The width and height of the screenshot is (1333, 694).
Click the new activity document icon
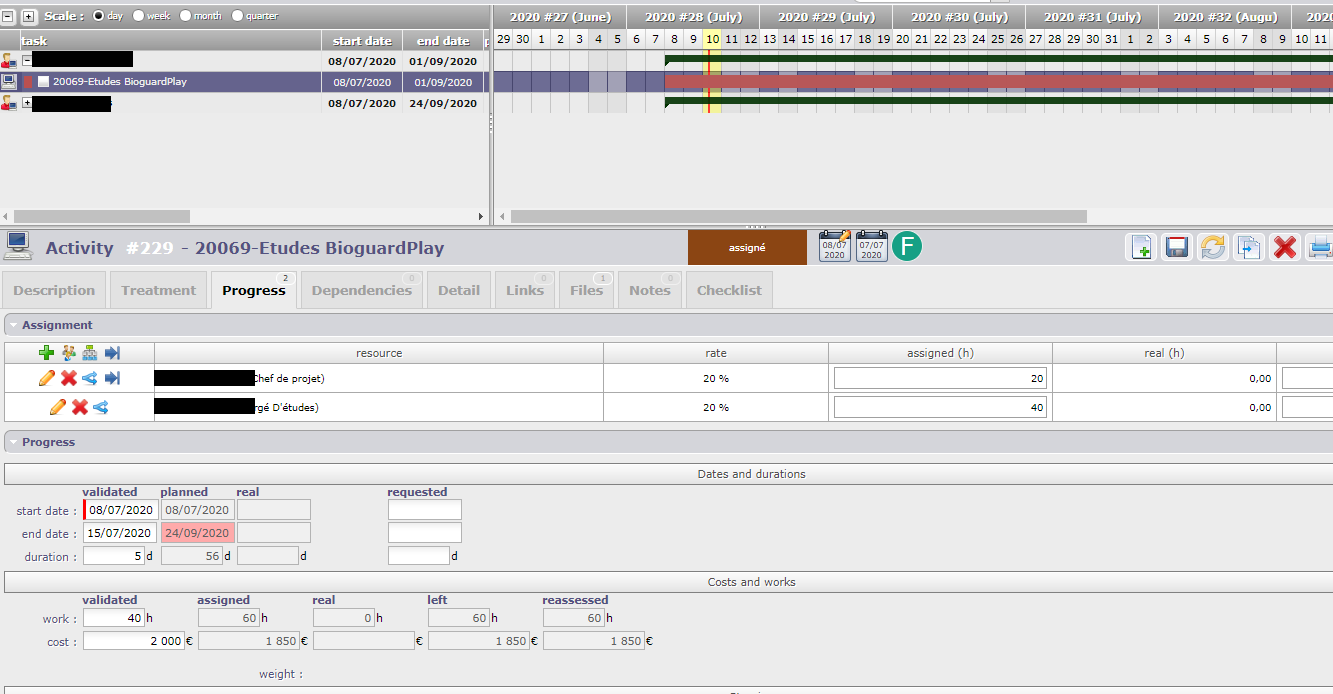(1141, 247)
